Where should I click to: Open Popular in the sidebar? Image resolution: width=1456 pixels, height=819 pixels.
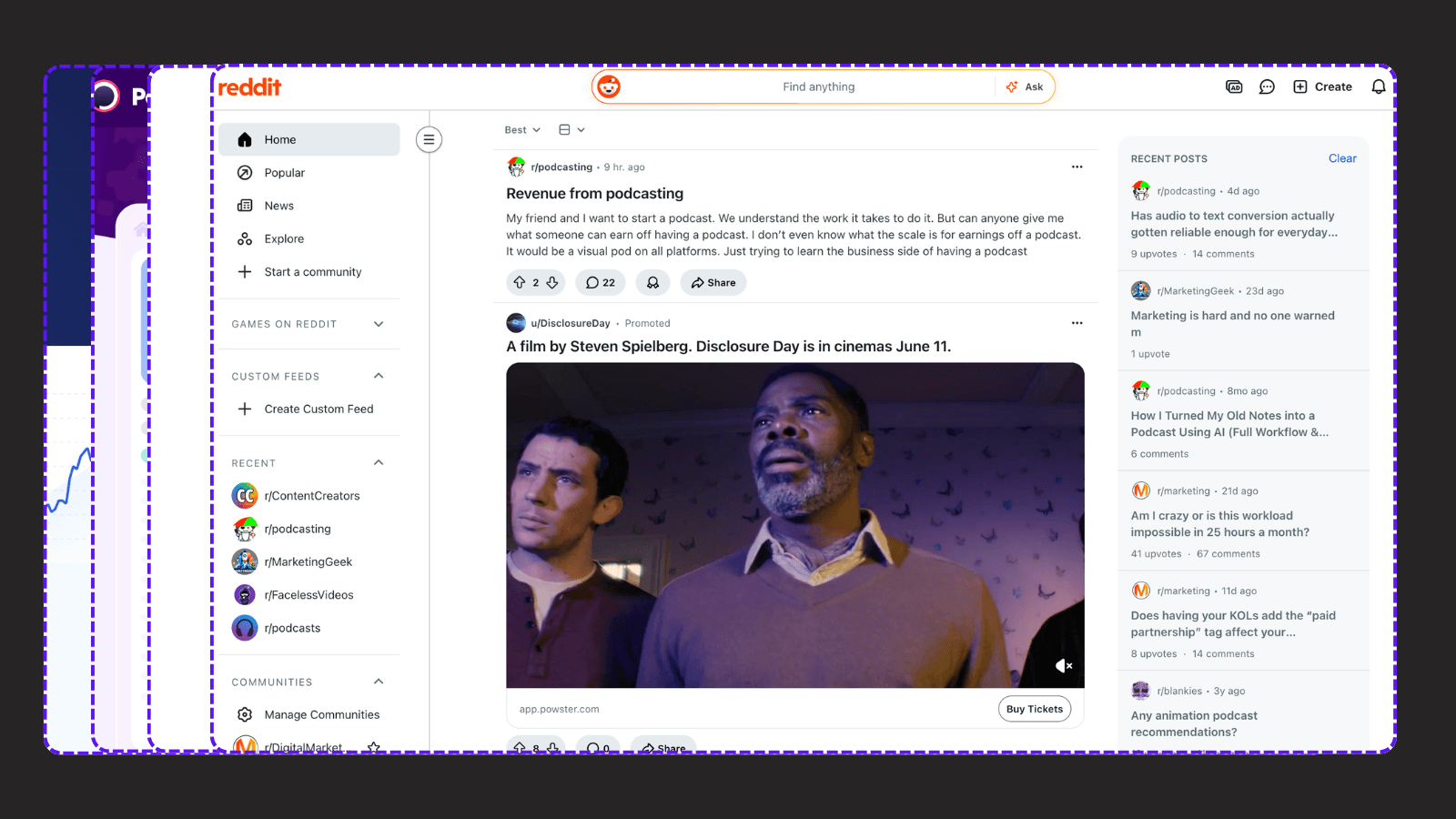(309, 173)
